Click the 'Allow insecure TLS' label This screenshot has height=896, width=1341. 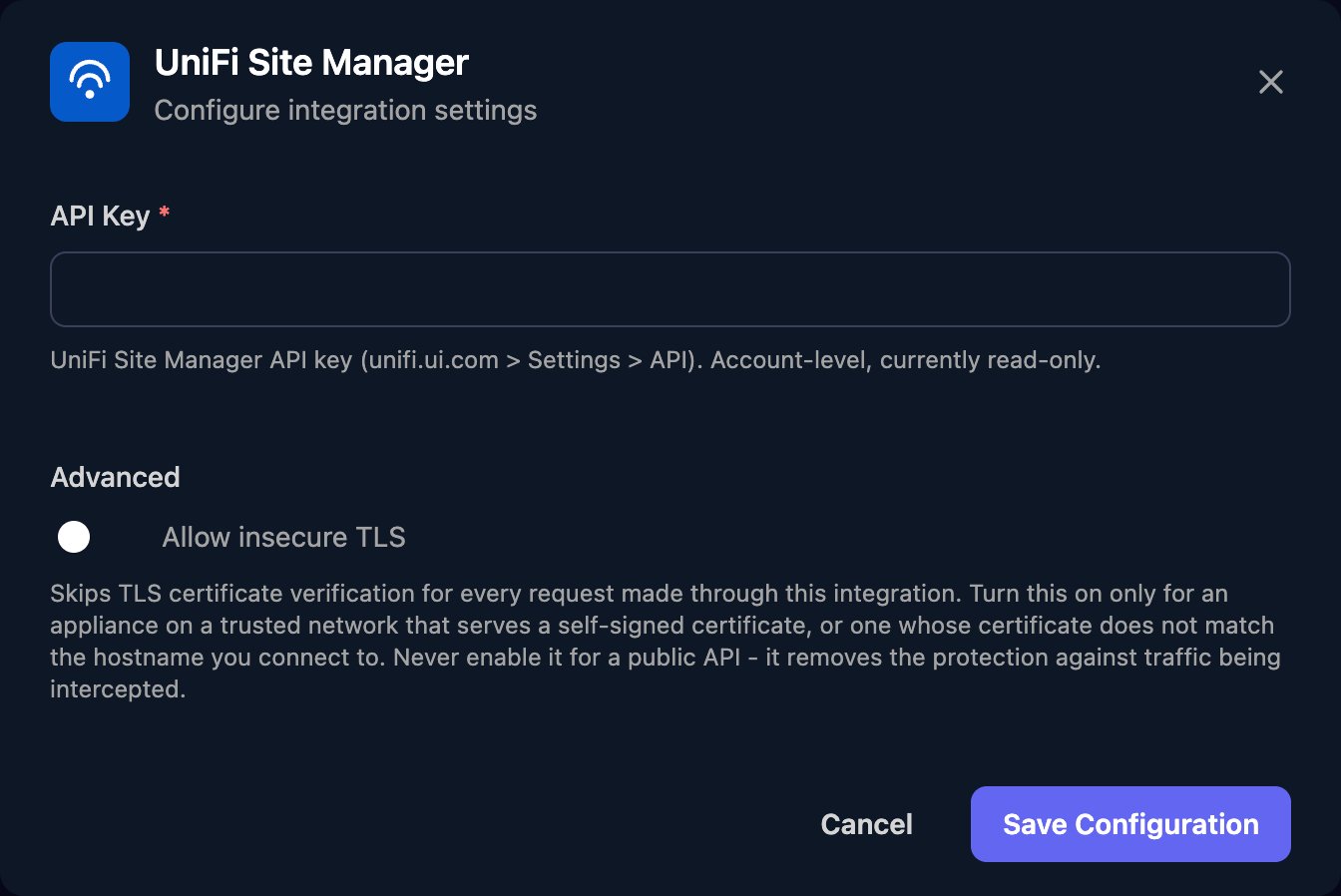283,537
